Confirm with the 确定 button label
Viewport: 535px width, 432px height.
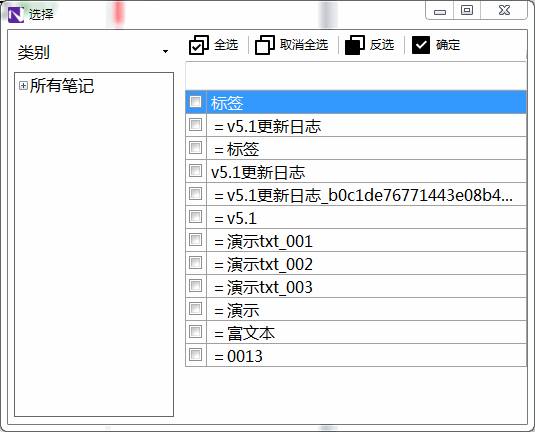[448, 45]
